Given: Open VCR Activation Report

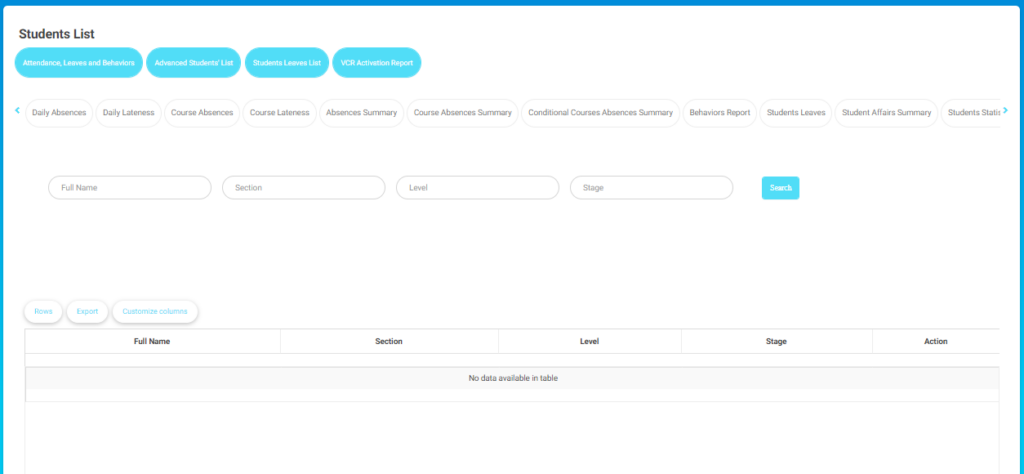Looking at the screenshot, I should pyautogui.click(x=377, y=63).
